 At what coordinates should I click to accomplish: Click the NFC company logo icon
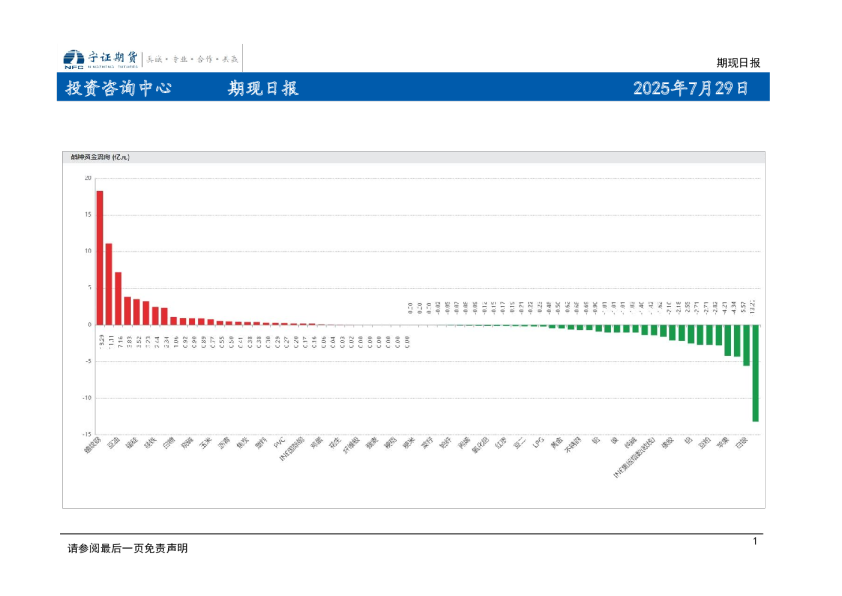[x=73, y=59]
